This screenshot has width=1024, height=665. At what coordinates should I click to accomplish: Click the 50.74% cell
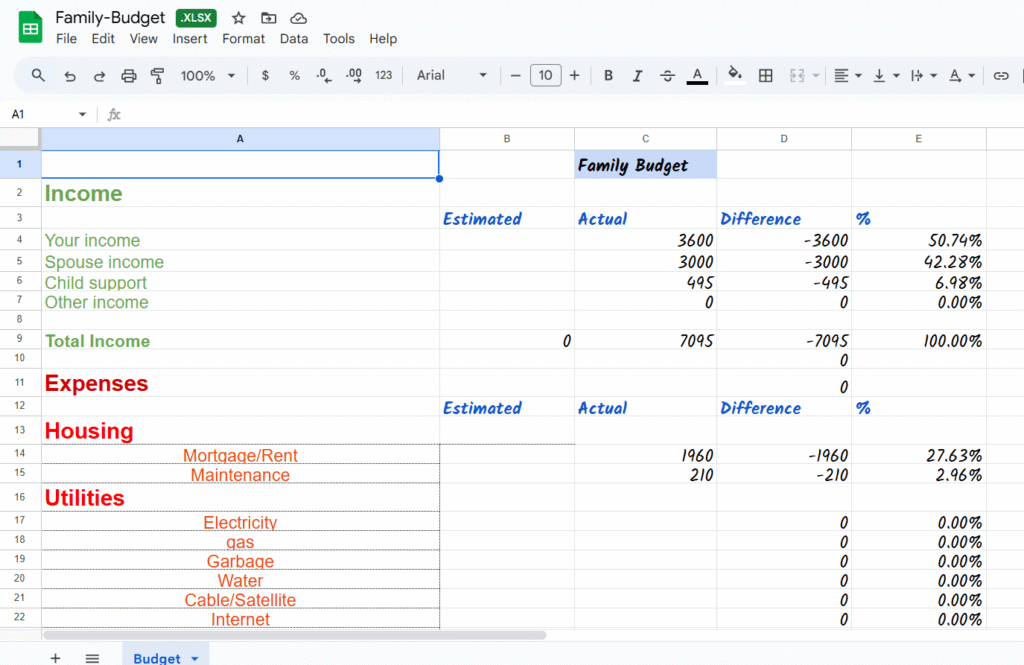[919, 240]
